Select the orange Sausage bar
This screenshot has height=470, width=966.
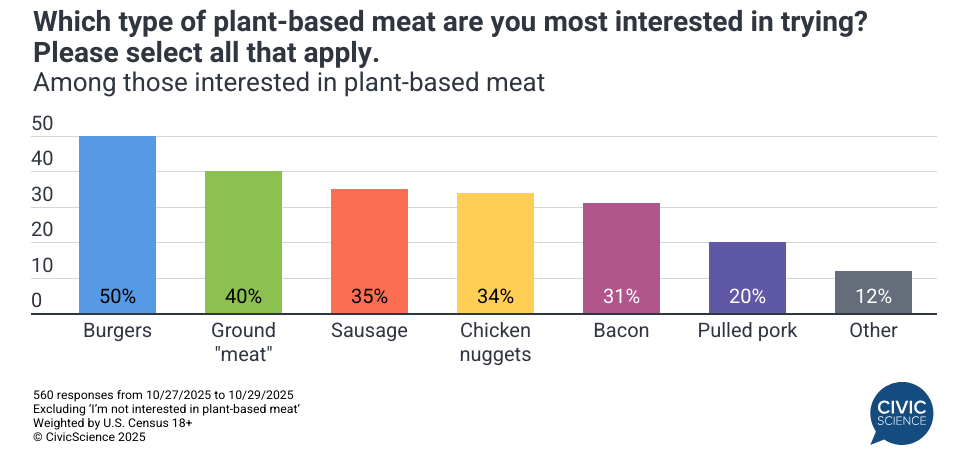tap(369, 247)
